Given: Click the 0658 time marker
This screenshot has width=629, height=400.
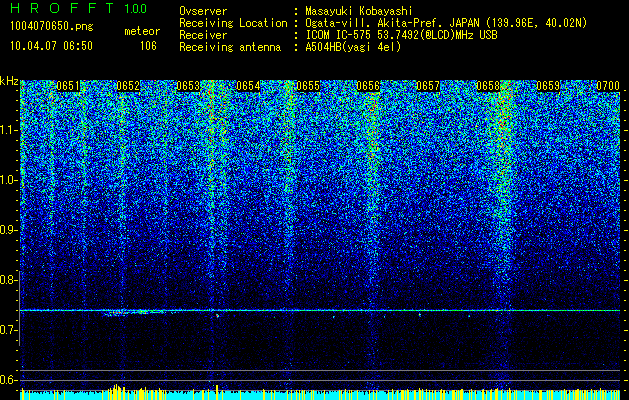Looking at the screenshot, I should coord(488,86).
